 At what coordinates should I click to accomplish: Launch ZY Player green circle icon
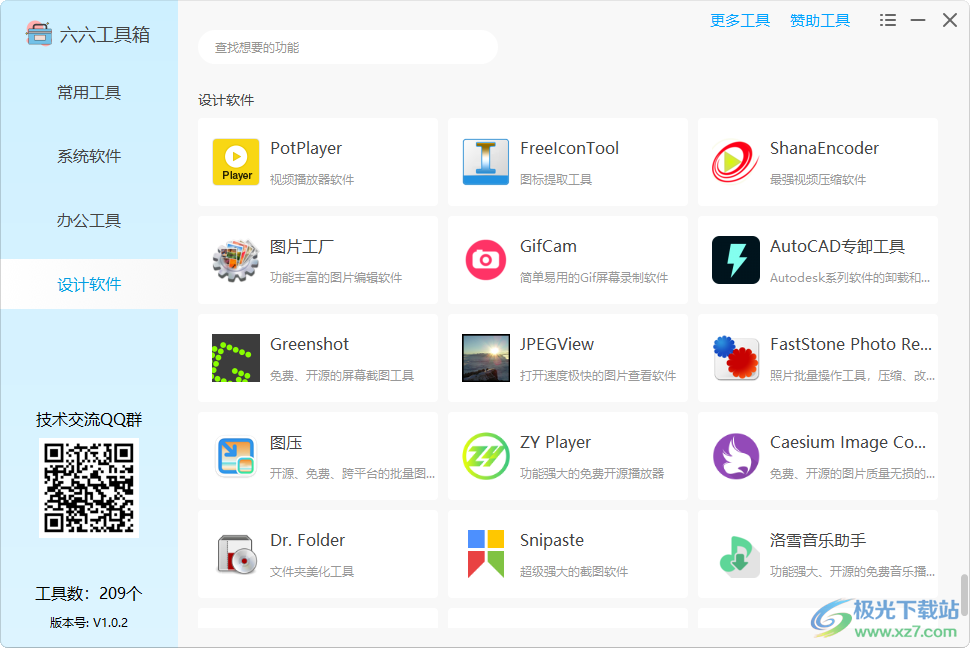click(486, 456)
